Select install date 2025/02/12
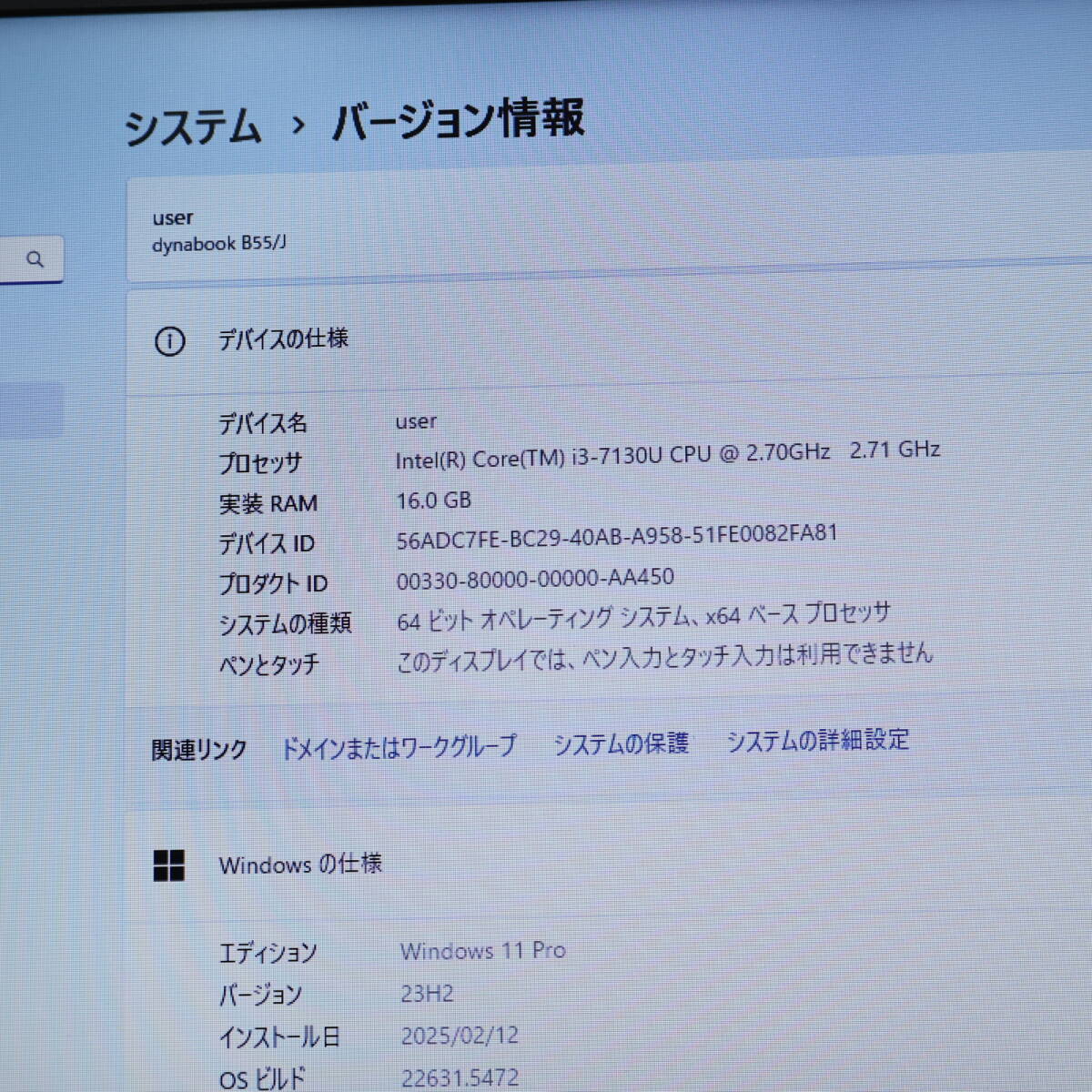 (x=460, y=1036)
